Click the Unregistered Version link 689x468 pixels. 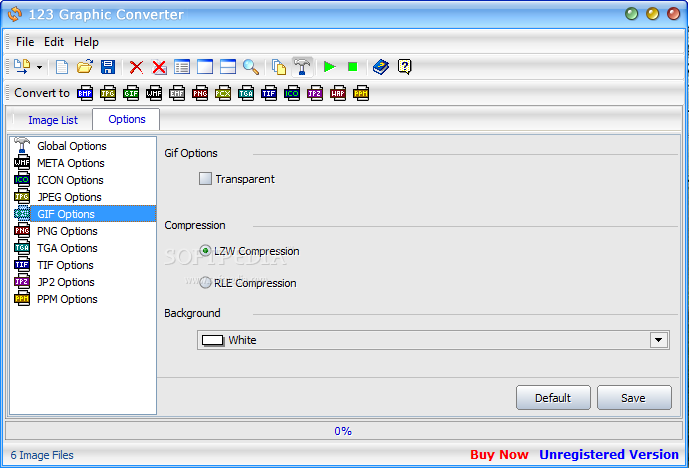click(609, 454)
